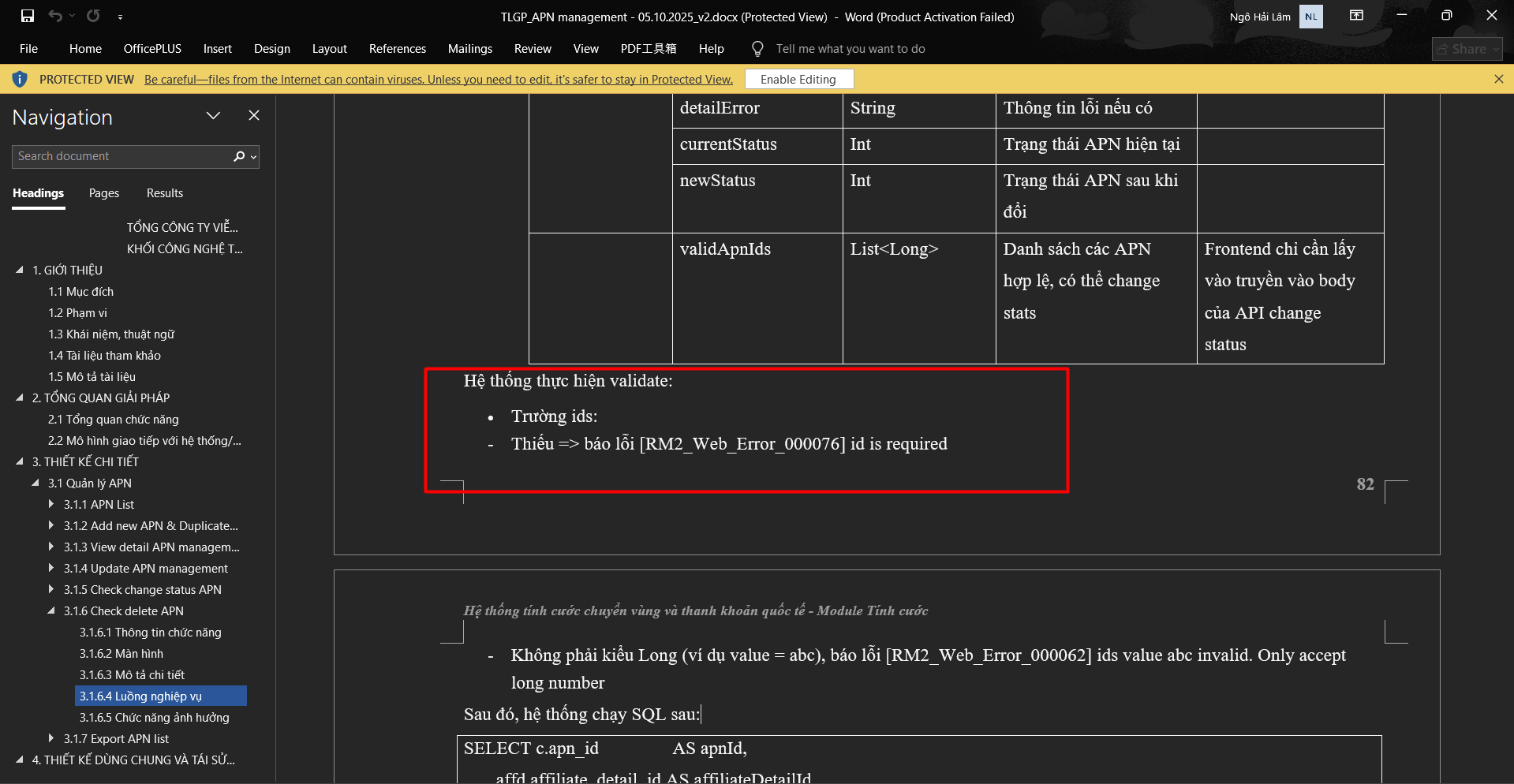Click the Enable Editing button
The image size is (1514, 784).
(798, 79)
